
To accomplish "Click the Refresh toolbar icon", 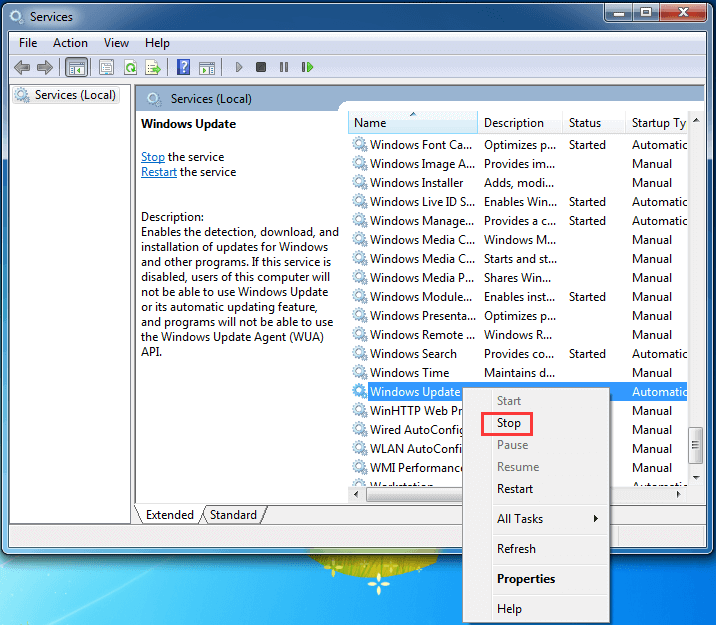I will (x=130, y=68).
